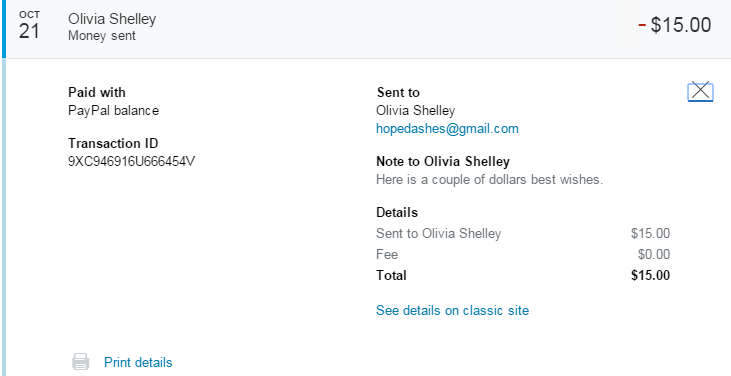
Task: Collapse the Olivia Shelley transaction header row
Action: (366, 29)
